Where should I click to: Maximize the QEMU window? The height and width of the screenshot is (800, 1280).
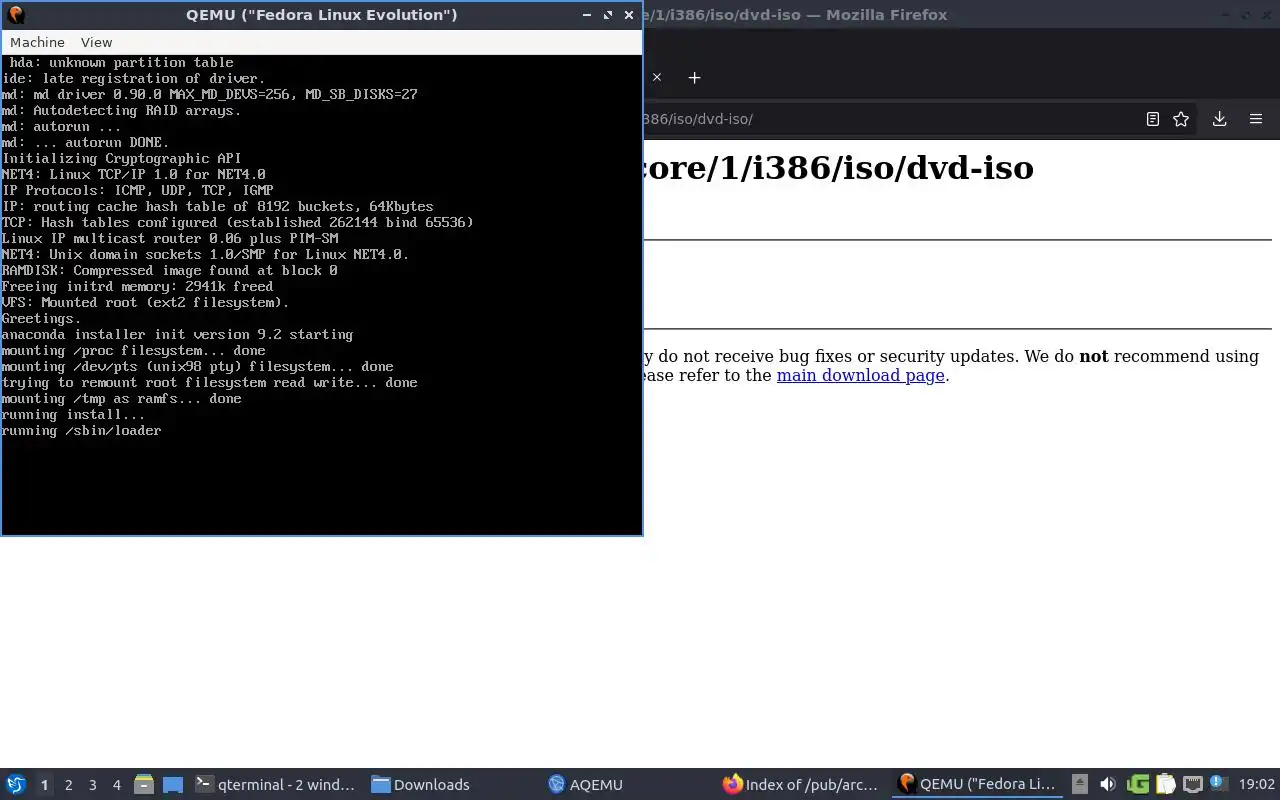click(x=608, y=15)
